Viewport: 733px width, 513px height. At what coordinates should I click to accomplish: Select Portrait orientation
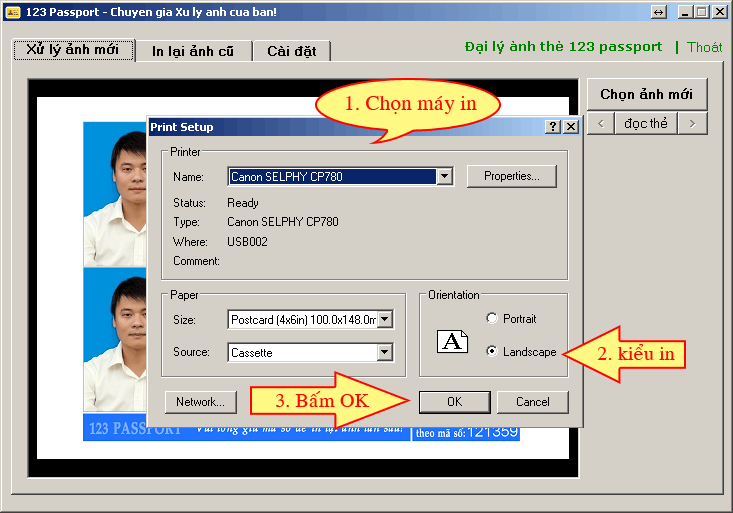(491, 319)
